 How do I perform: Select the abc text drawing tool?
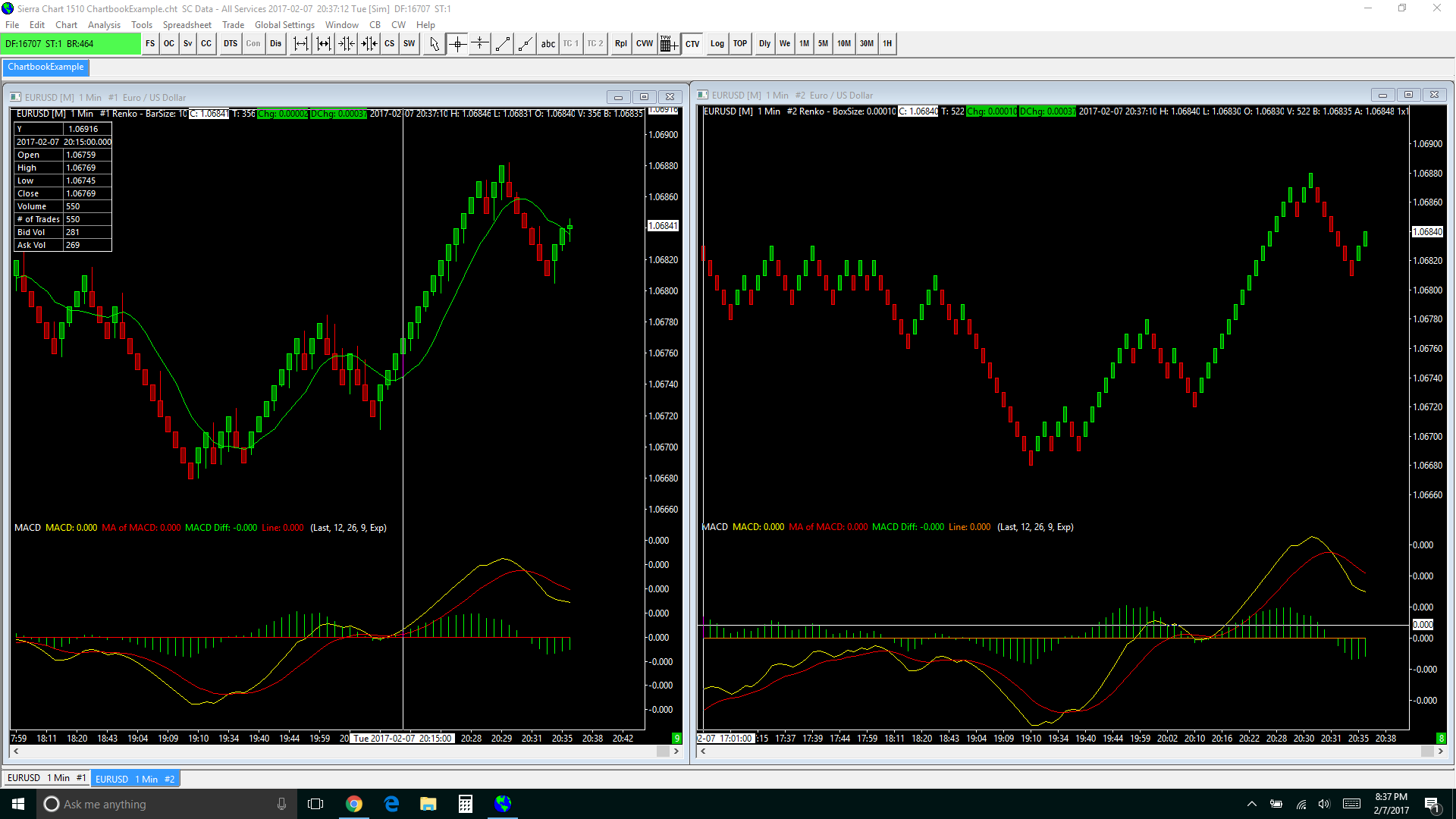[548, 44]
